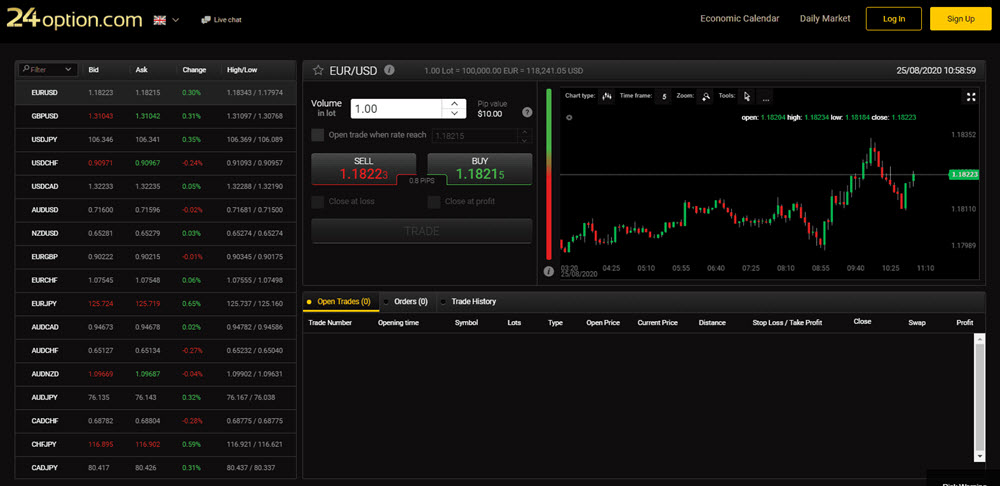Click the rate reach 1.18215 field

pyautogui.click(x=475, y=136)
